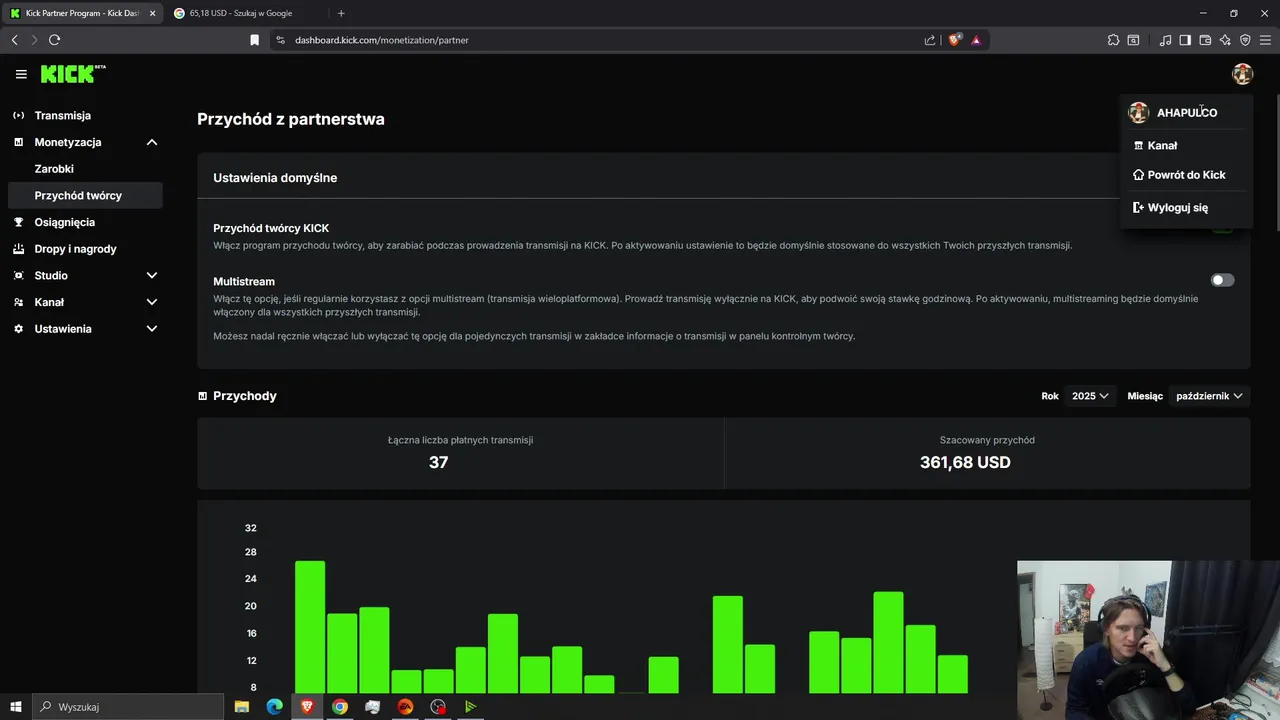Open the browser main menu icon
The width and height of the screenshot is (1280, 720).
1265,40
